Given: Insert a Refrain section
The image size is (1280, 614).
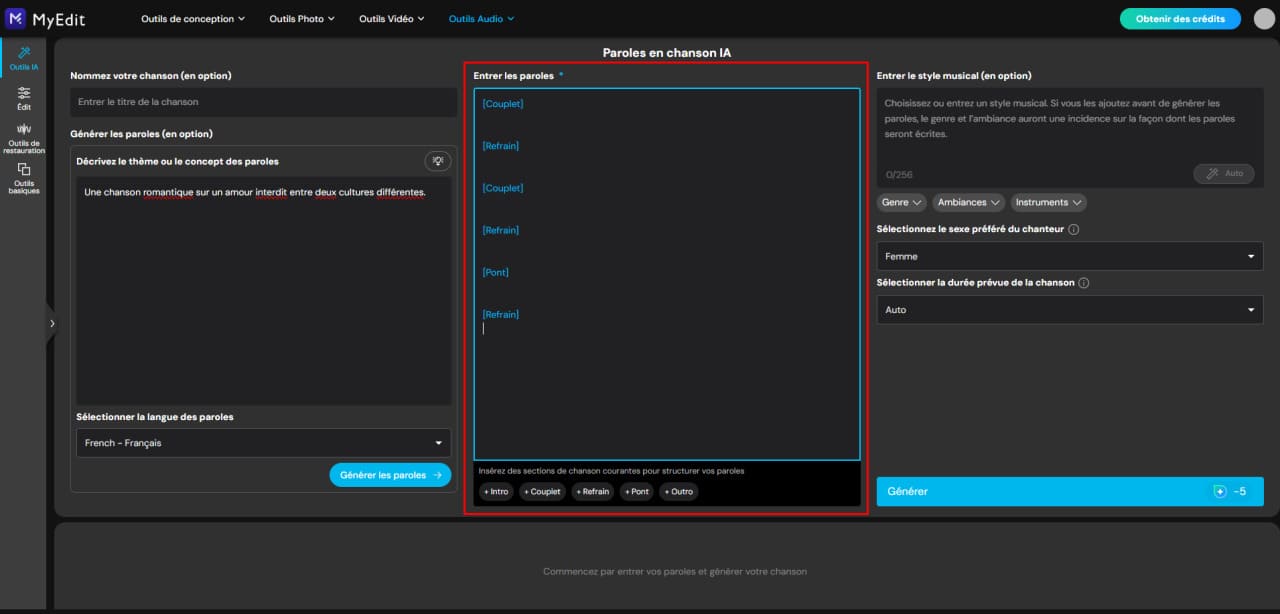Looking at the screenshot, I should coord(593,491).
